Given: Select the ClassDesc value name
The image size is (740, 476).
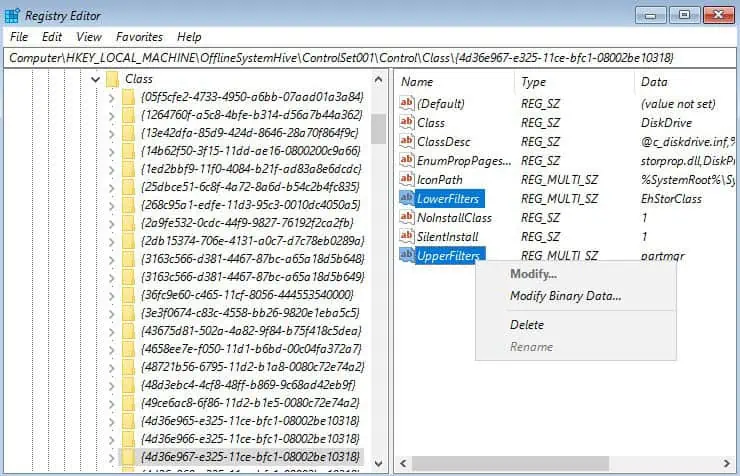Looking at the screenshot, I should pos(444,142).
